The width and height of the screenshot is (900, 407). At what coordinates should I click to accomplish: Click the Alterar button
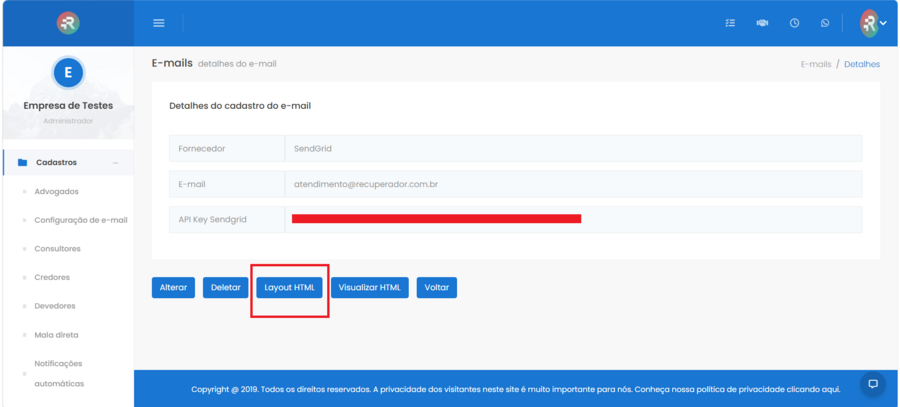pyautogui.click(x=173, y=288)
